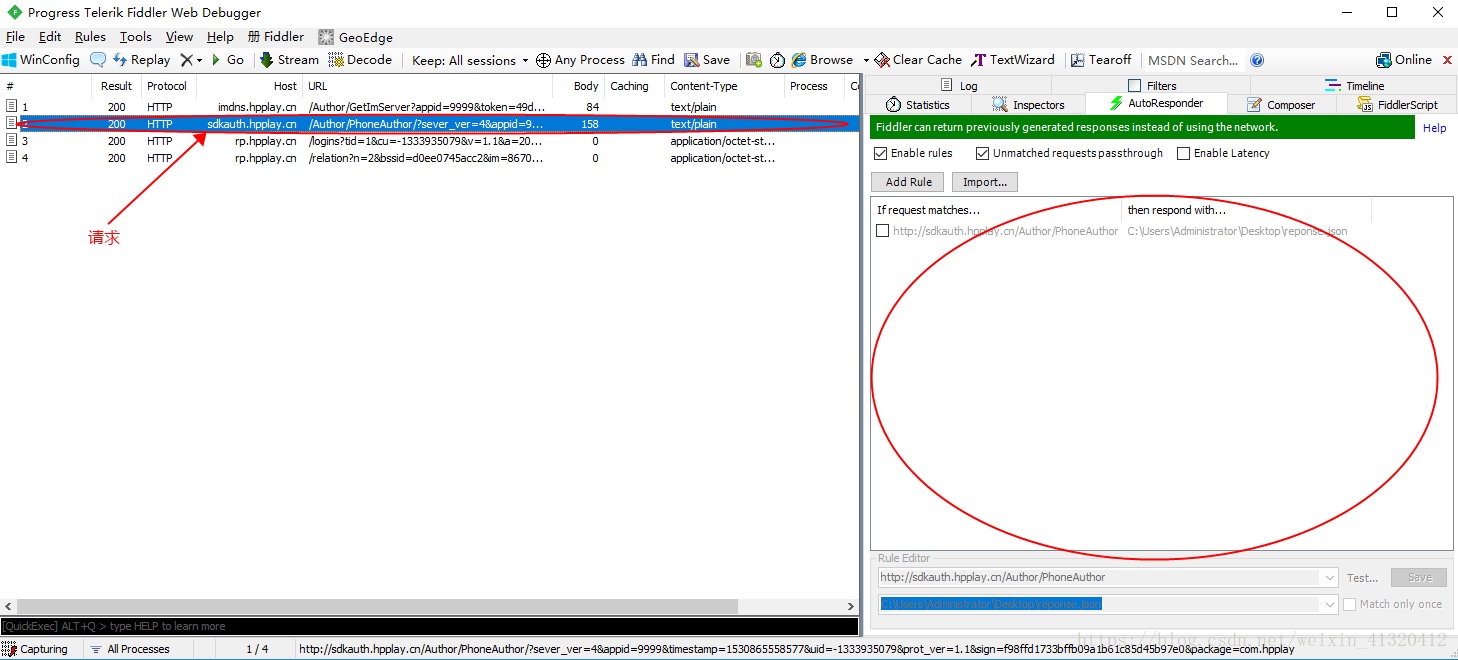
Task: Close the toolbar with red X
Action: coord(1447,60)
